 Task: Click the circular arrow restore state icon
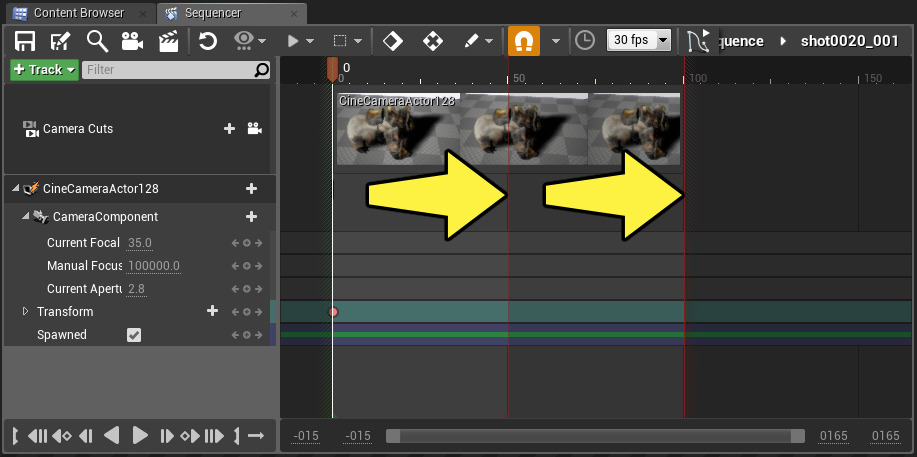coord(208,41)
